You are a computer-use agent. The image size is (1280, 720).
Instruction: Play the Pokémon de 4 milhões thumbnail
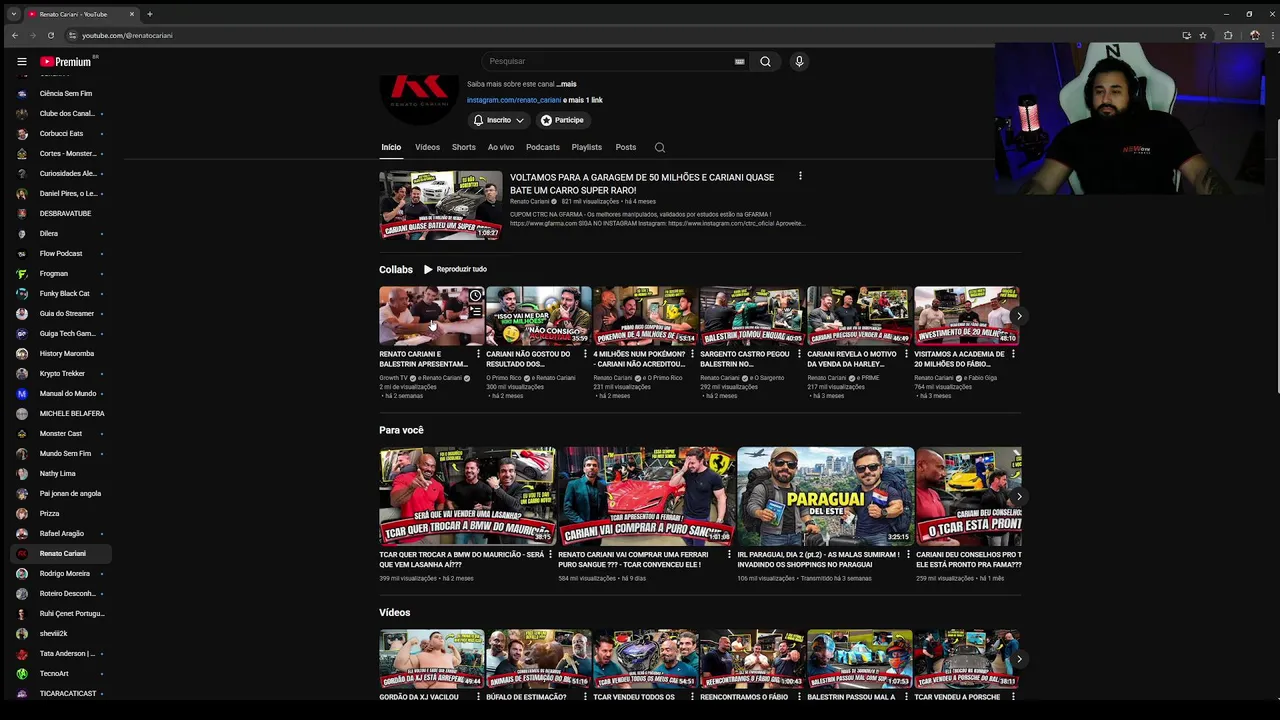645,316
